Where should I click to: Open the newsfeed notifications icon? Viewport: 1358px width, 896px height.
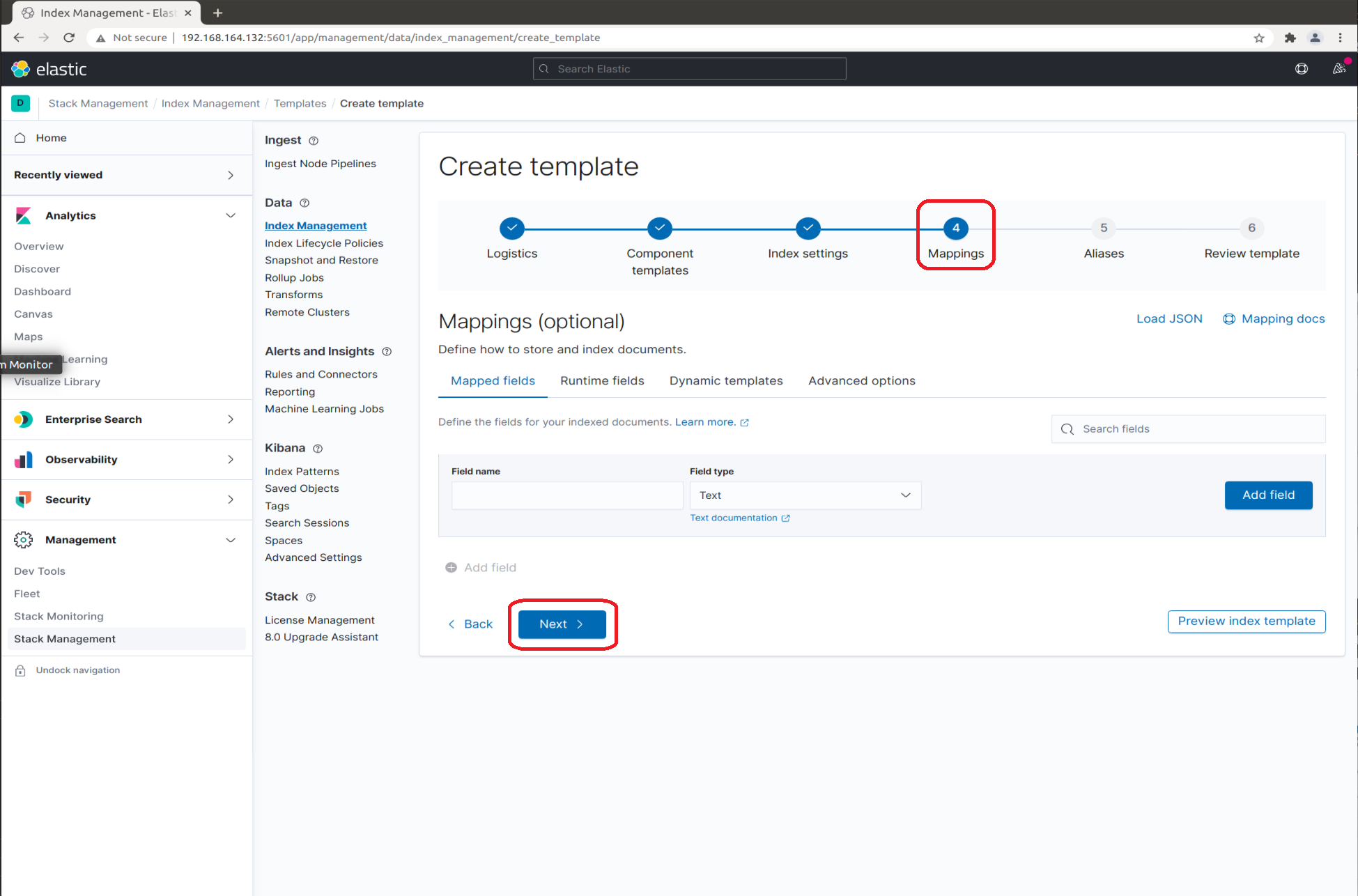coord(1338,69)
